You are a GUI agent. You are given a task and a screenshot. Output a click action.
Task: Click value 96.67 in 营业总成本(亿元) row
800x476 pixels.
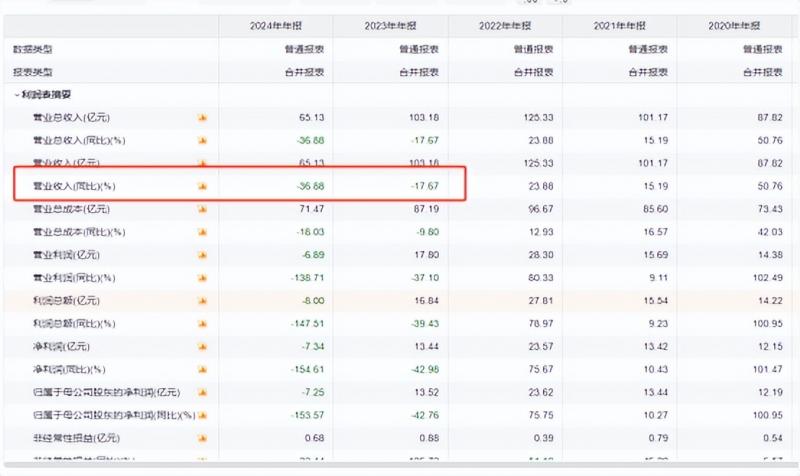tap(541, 209)
